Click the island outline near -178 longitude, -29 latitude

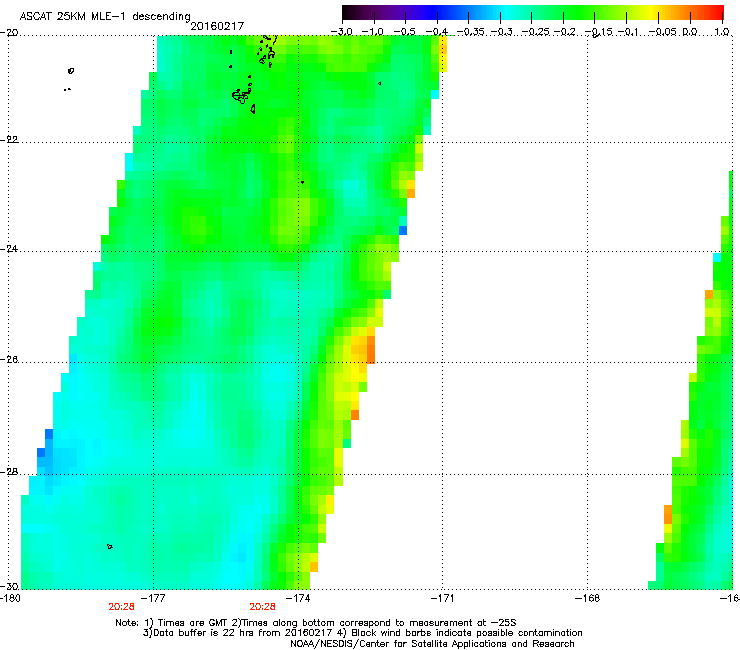coord(110,547)
